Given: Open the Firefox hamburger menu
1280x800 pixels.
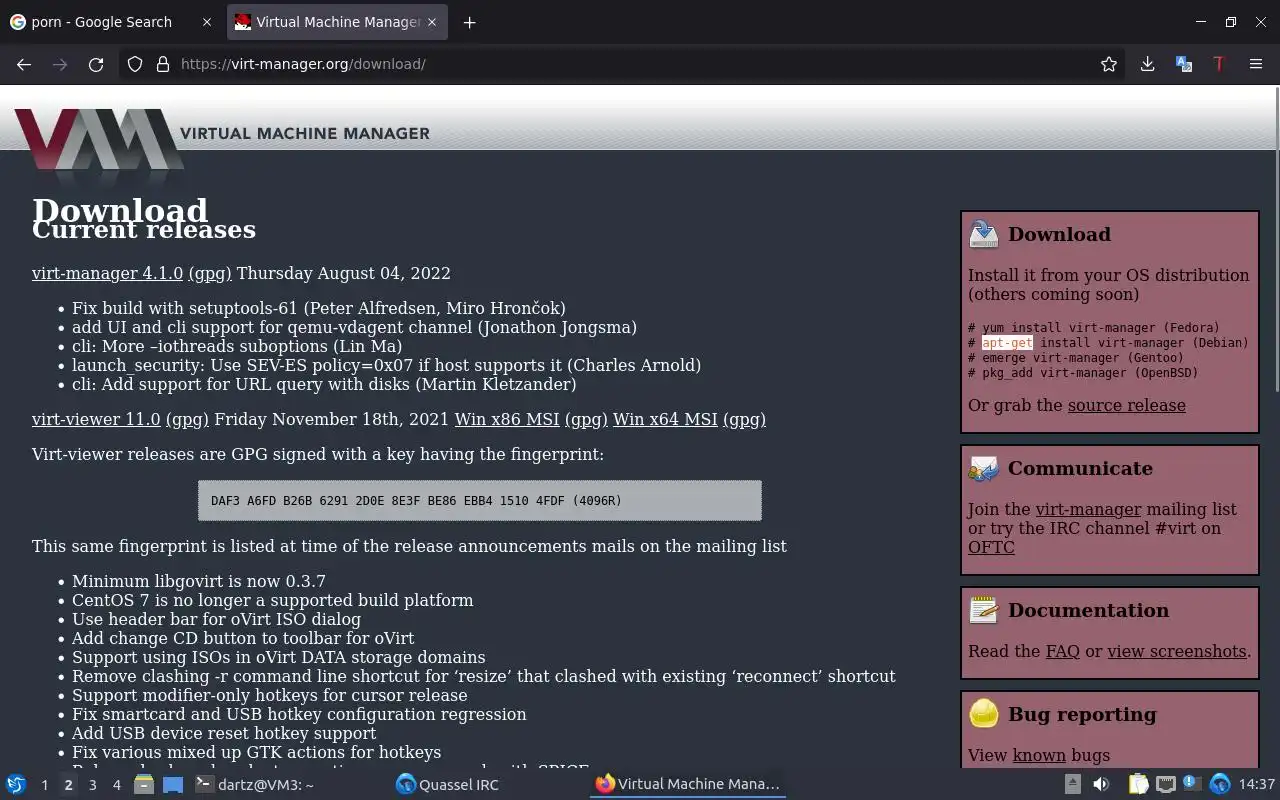Looking at the screenshot, I should (x=1256, y=64).
